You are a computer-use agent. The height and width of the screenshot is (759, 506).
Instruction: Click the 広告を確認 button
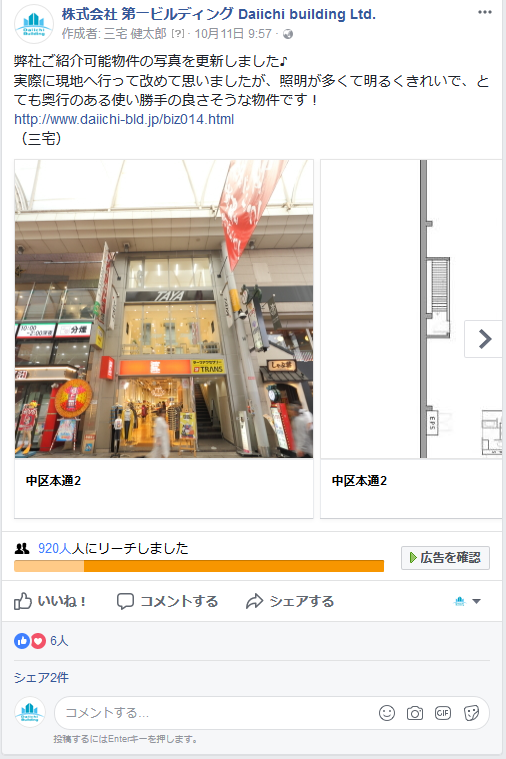pos(445,558)
